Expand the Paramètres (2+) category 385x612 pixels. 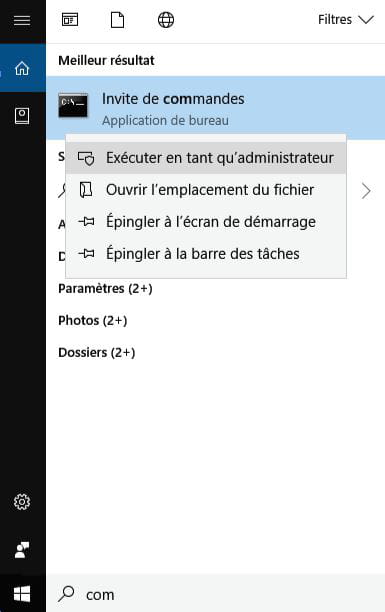pos(105,289)
